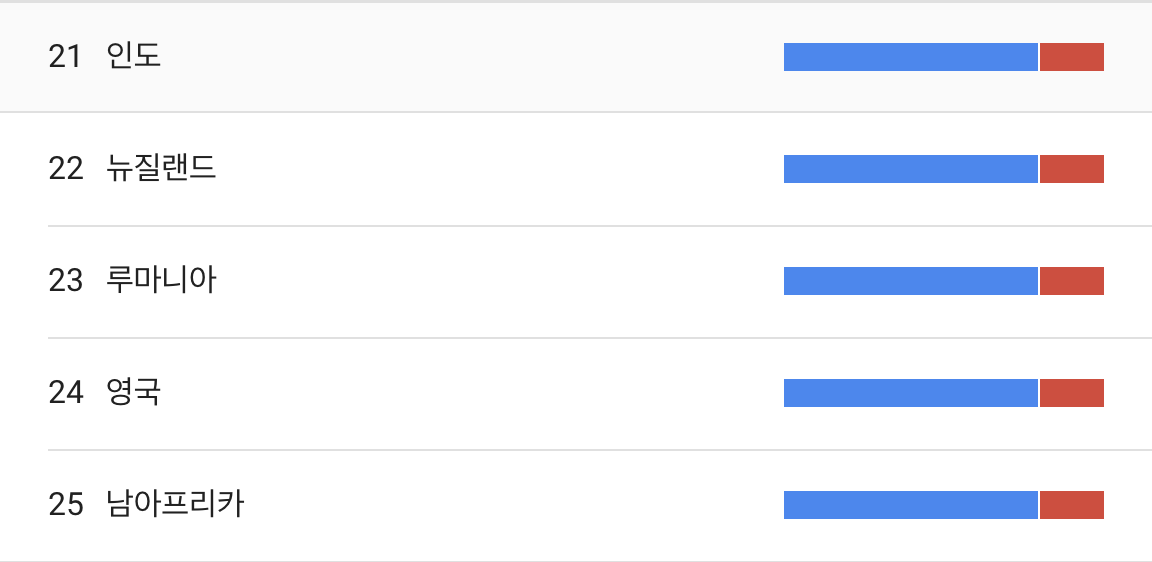Image resolution: width=1152 pixels, height=562 pixels.
Task: Open the 뉴질랜드 row label
Action: click(161, 169)
